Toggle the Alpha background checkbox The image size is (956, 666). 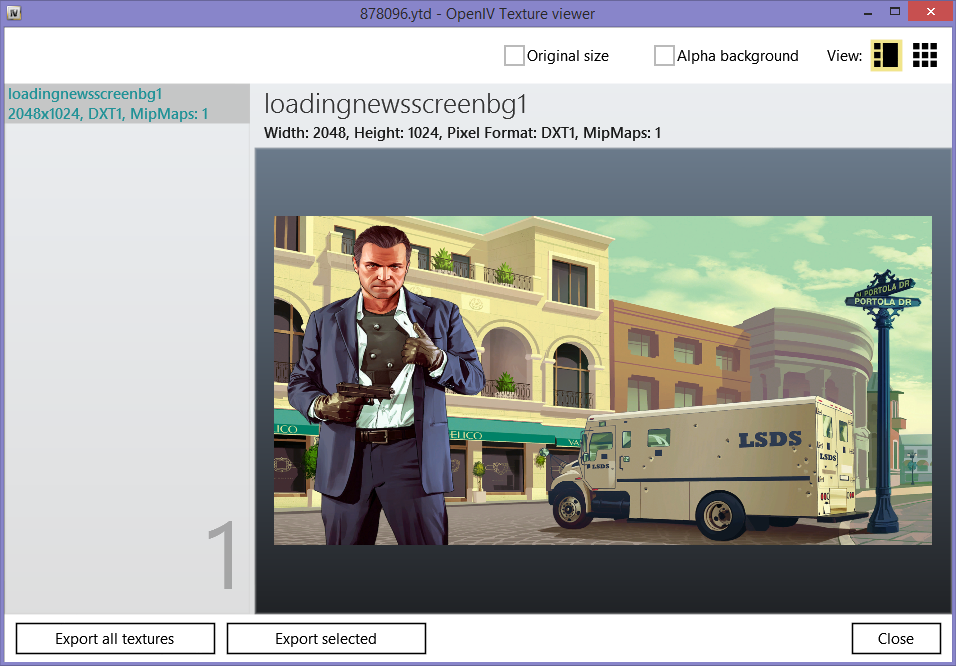(x=664, y=56)
